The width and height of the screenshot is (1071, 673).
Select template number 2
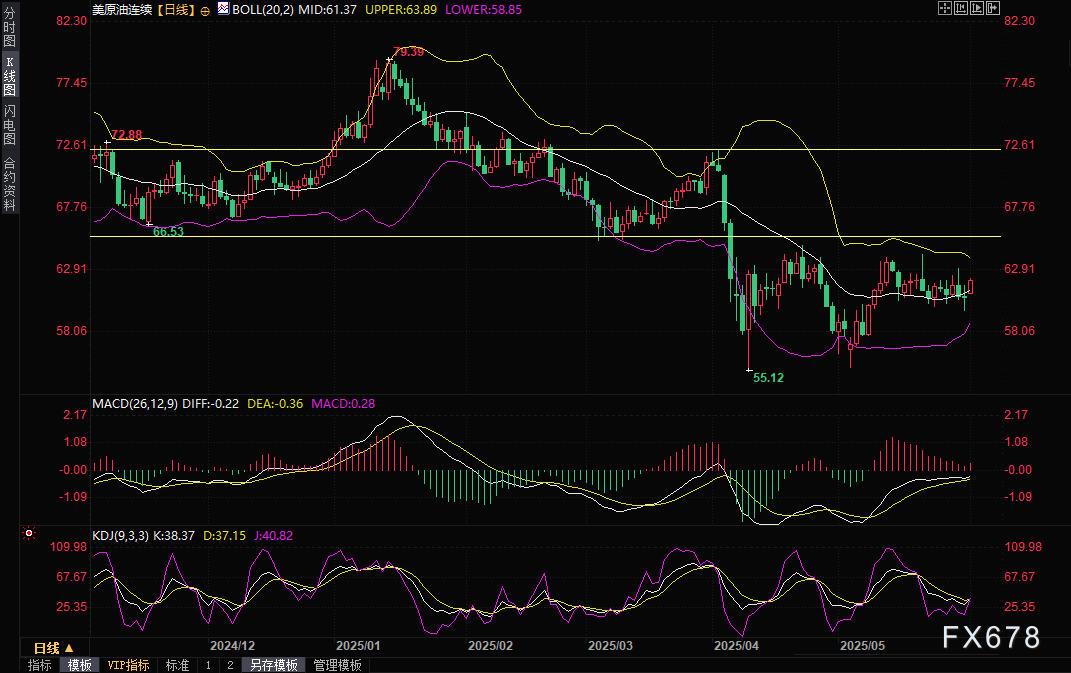229,665
